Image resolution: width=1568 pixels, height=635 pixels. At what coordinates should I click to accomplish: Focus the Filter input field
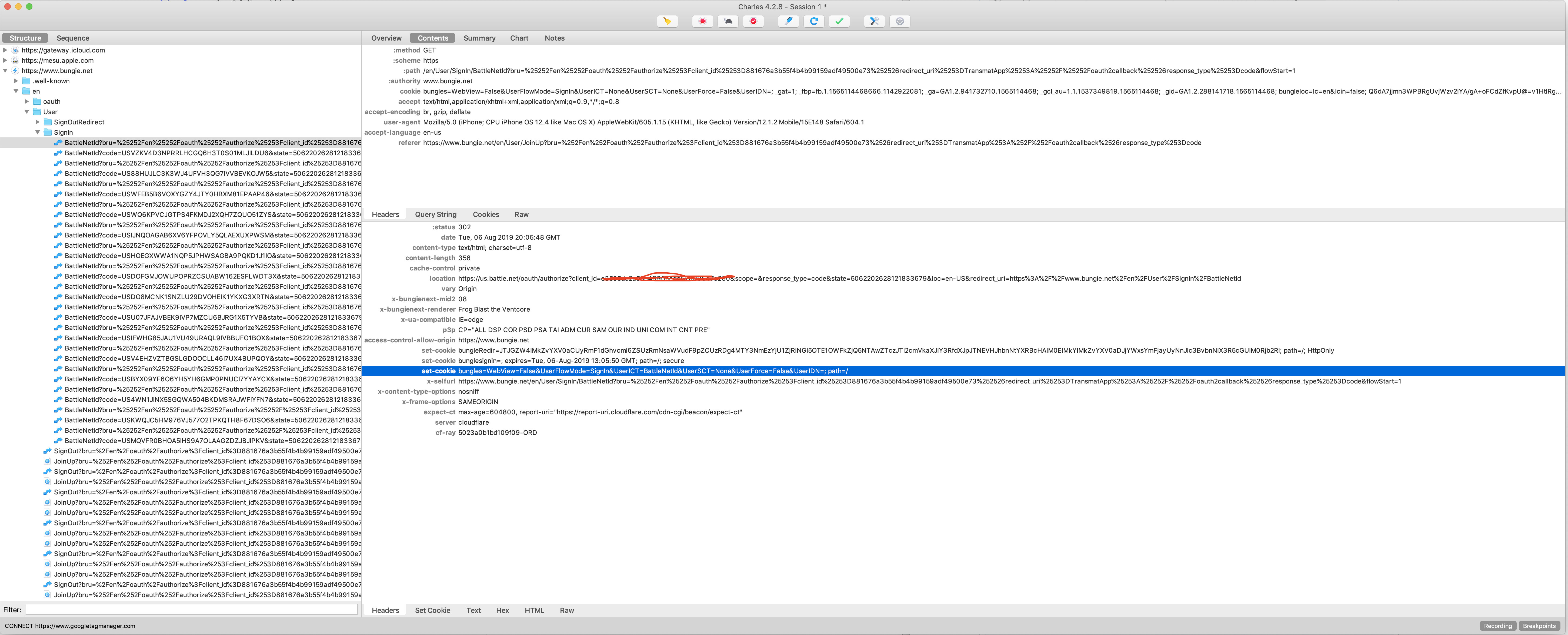(x=191, y=609)
